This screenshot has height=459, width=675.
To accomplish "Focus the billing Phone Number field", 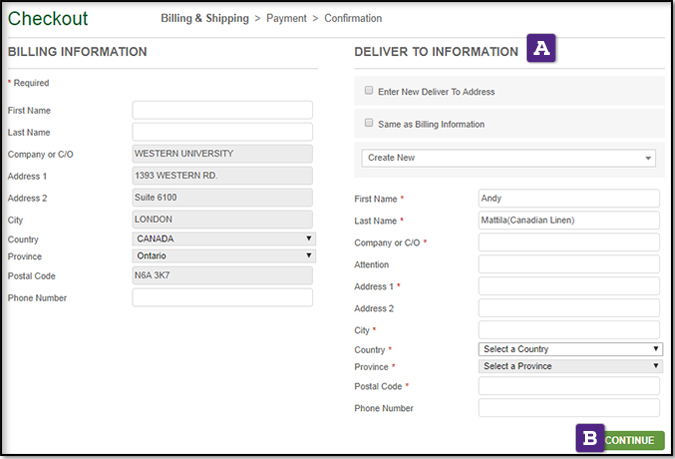I will [x=222, y=297].
